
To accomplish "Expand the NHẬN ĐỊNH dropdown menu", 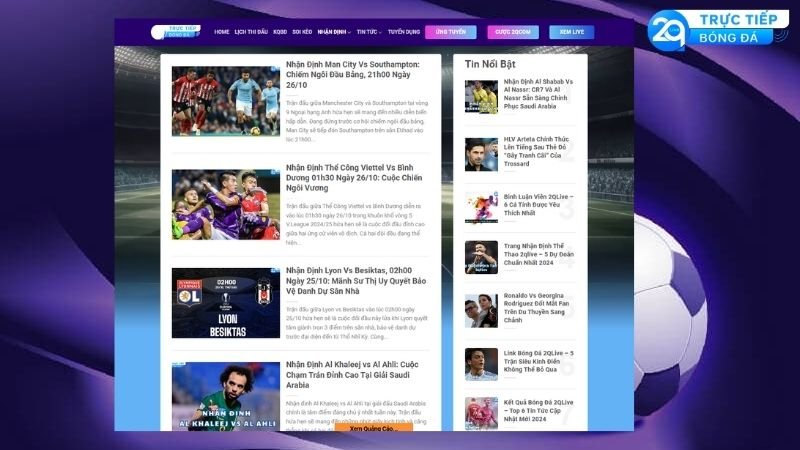I will [x=334, y=32].
